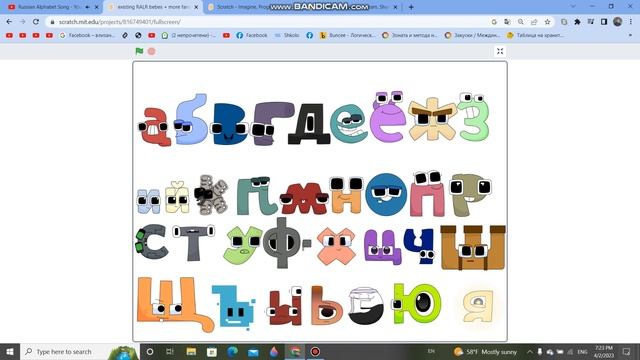Open the (2 непрочетени) bookmark
Image resolution: width=640 pixels, height=360 pixels.
[189, 36]
